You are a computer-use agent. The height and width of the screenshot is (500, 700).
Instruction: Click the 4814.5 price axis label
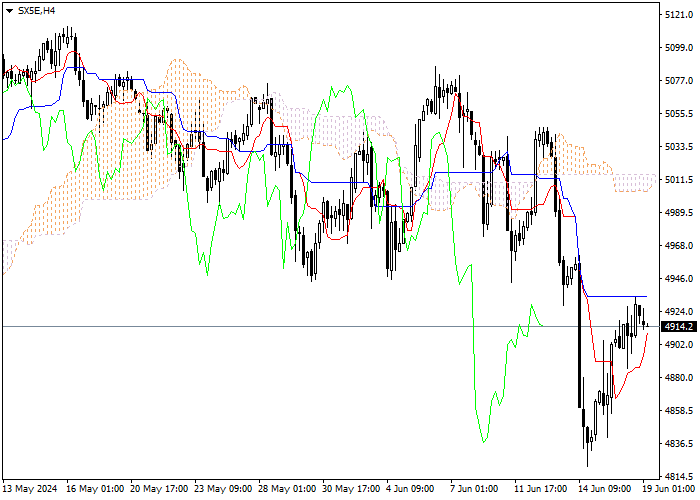[679, 477]
